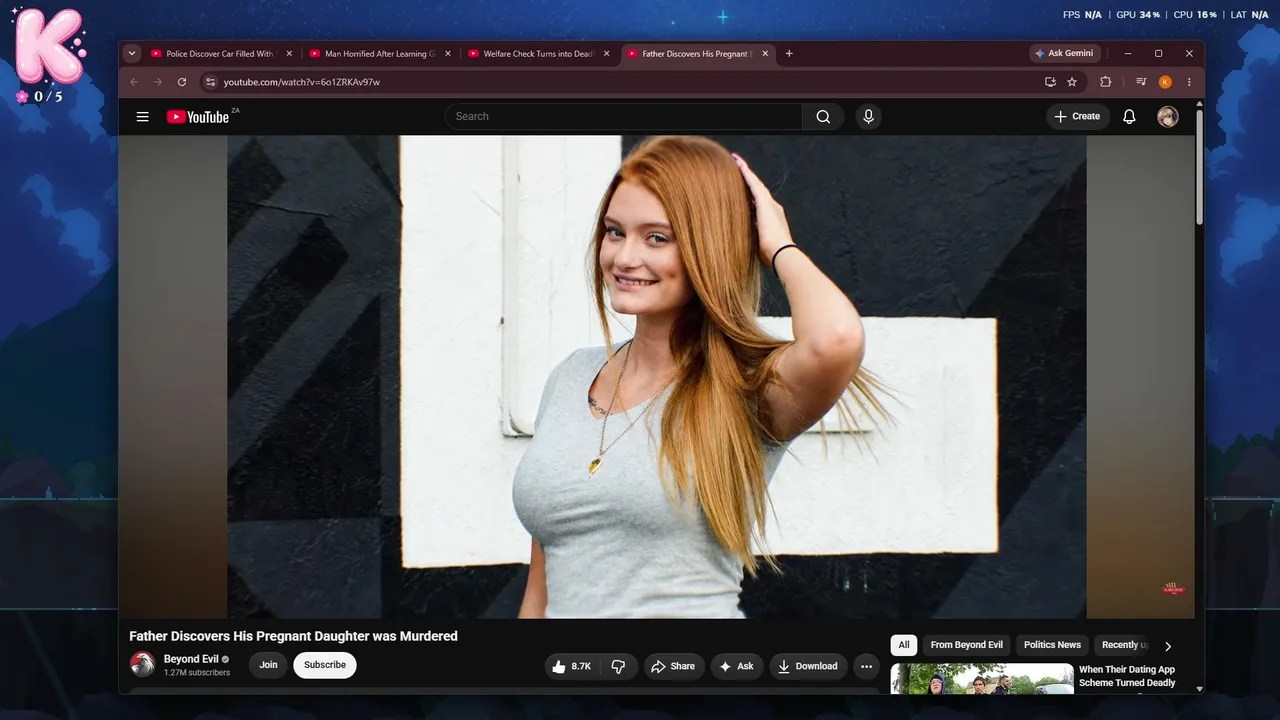Click the Ask button with sparkle

(737, 666)
